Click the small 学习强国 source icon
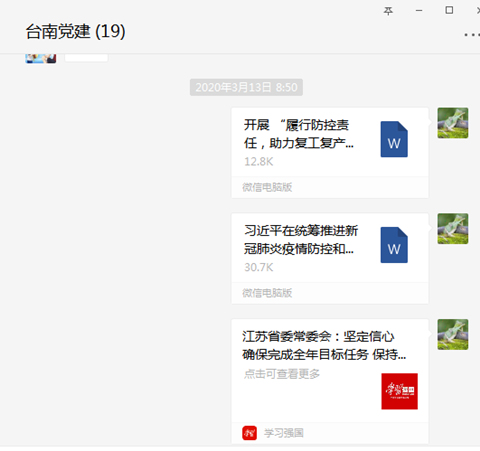Image resolution: width=480 pixels, height=451 pixels. click(249, 433)
